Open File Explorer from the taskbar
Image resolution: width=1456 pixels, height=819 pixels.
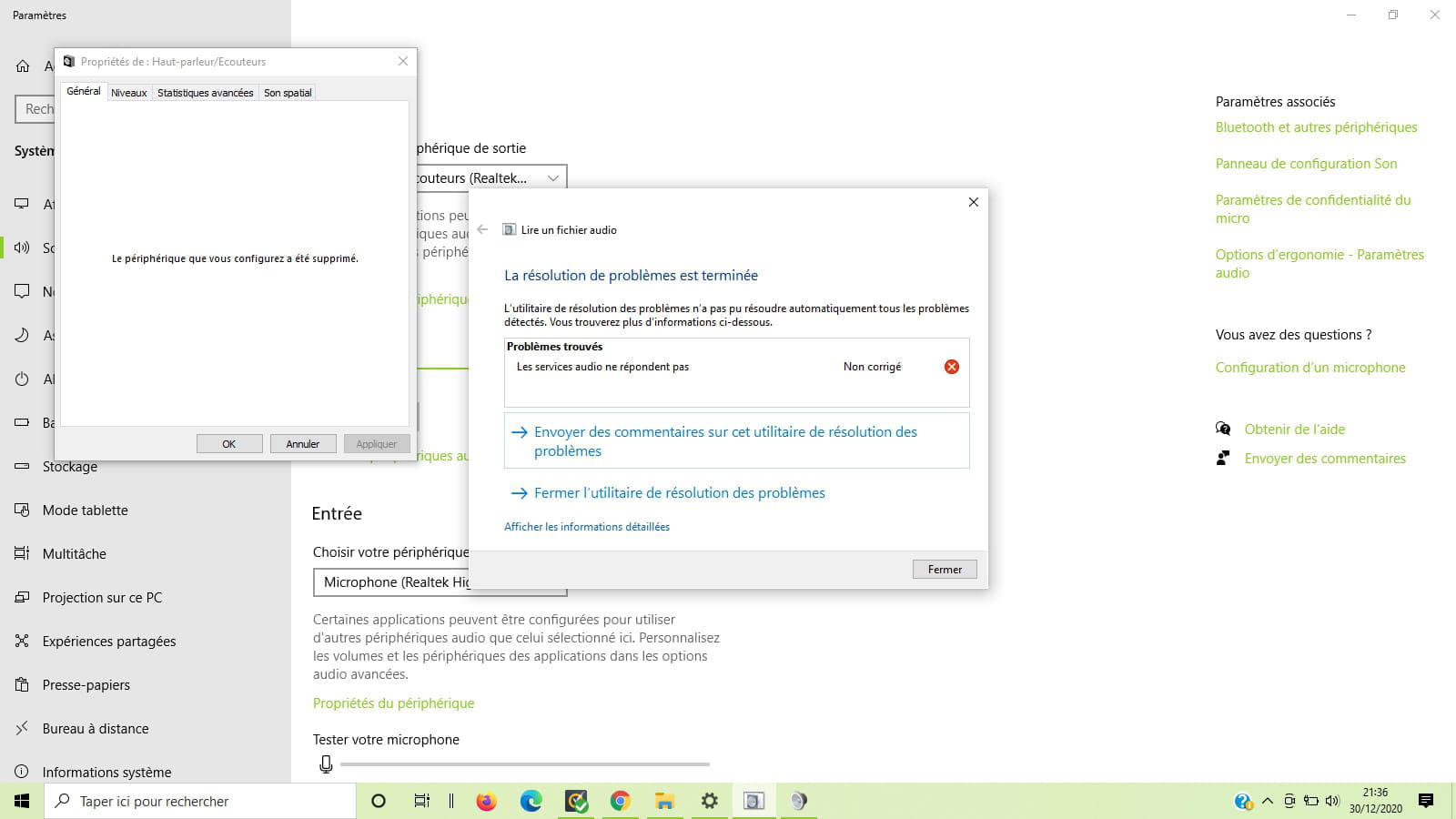click(x=664, y=801)
